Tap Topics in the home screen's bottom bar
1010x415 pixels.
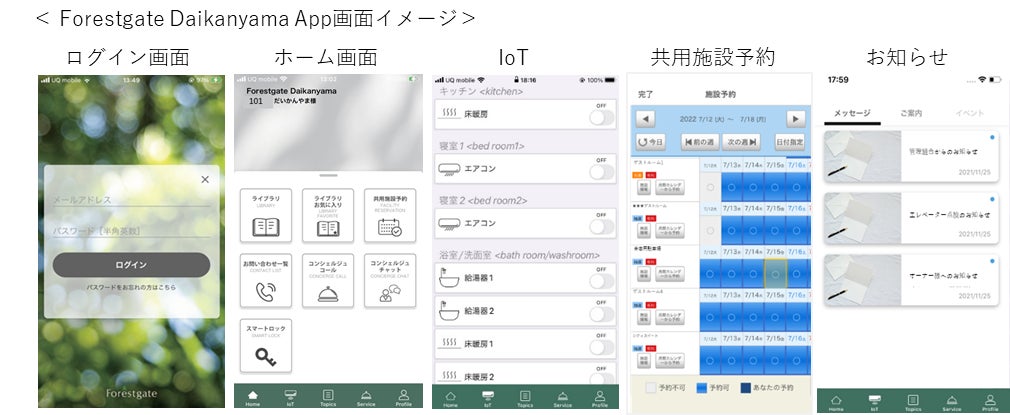point(328,398)
